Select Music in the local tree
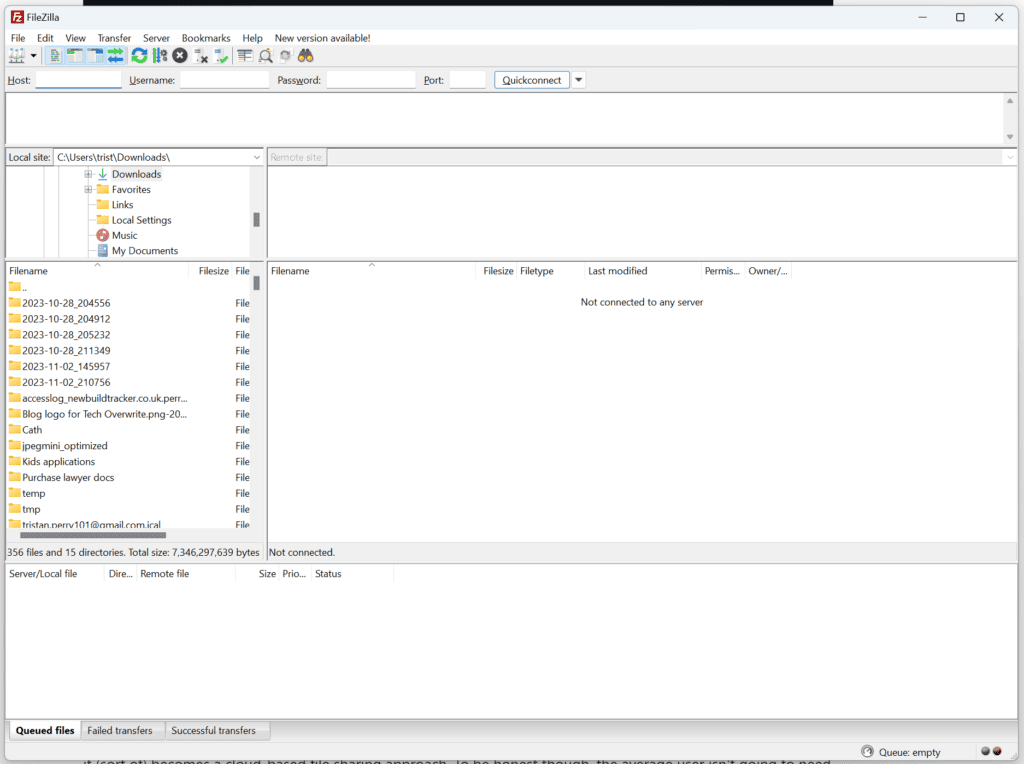The width and height of the screenshot is (1024, 764). pos(124,236)
